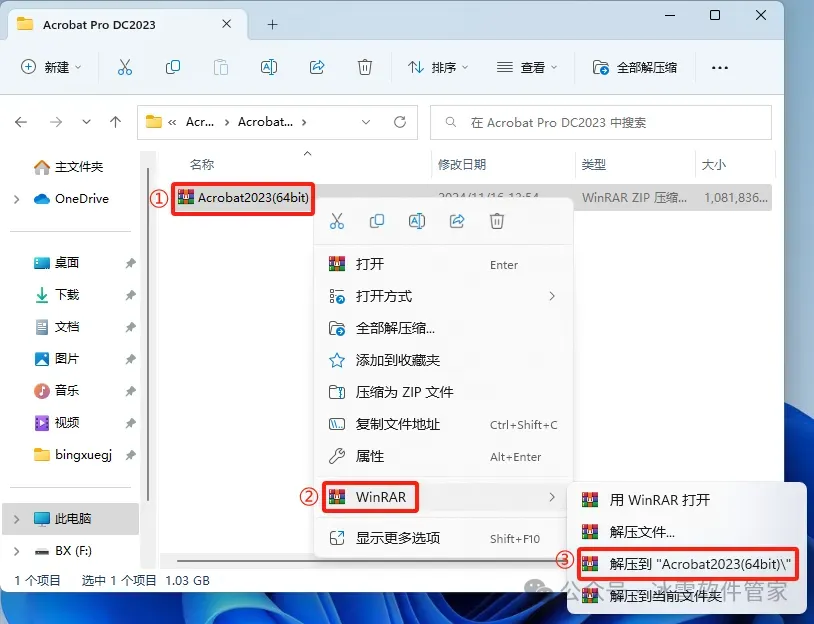Click the 全部解压缩 toolbar button

pyautogui.click(x=634, y=67)
